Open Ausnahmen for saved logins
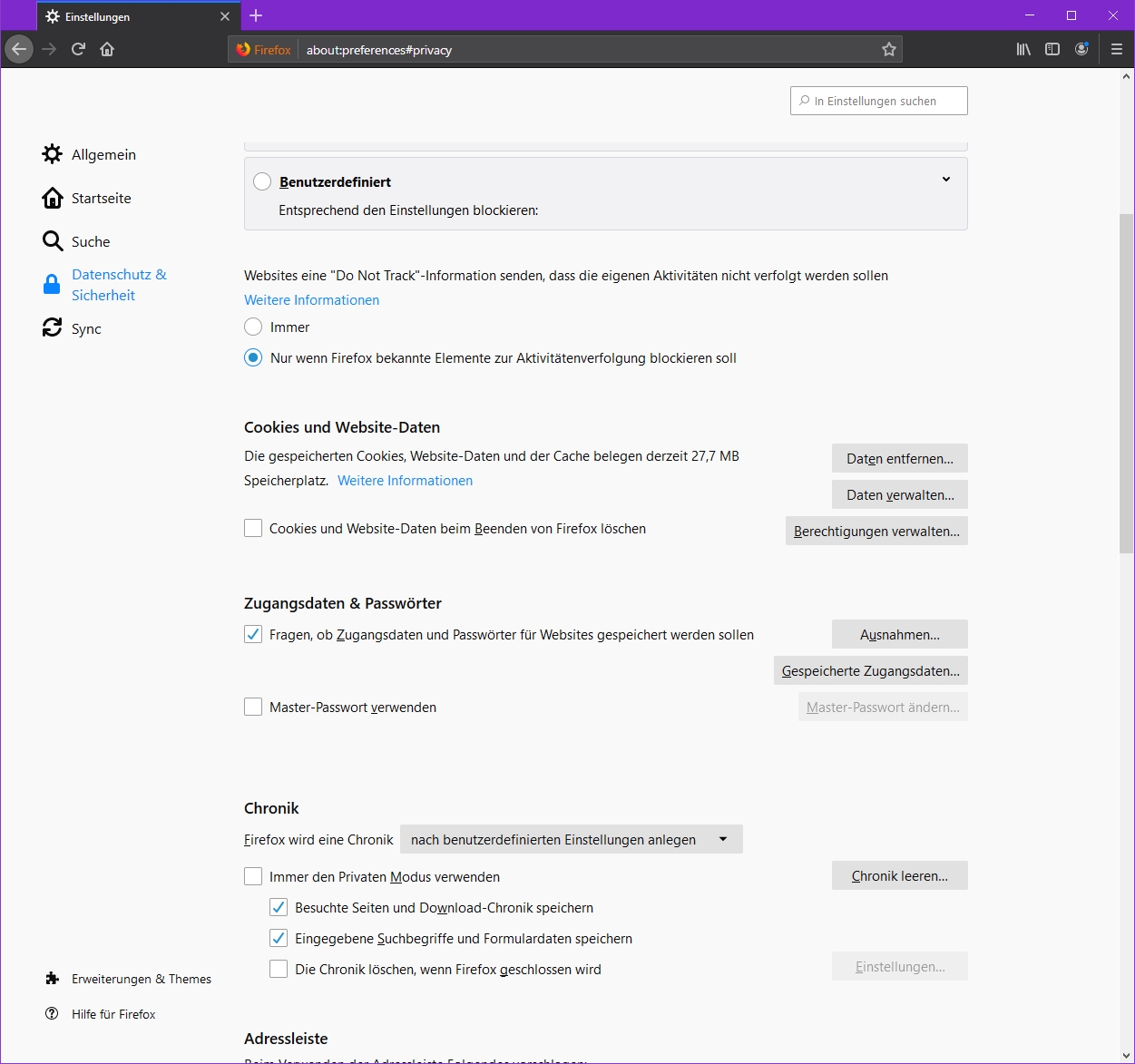 pos(900,634)
